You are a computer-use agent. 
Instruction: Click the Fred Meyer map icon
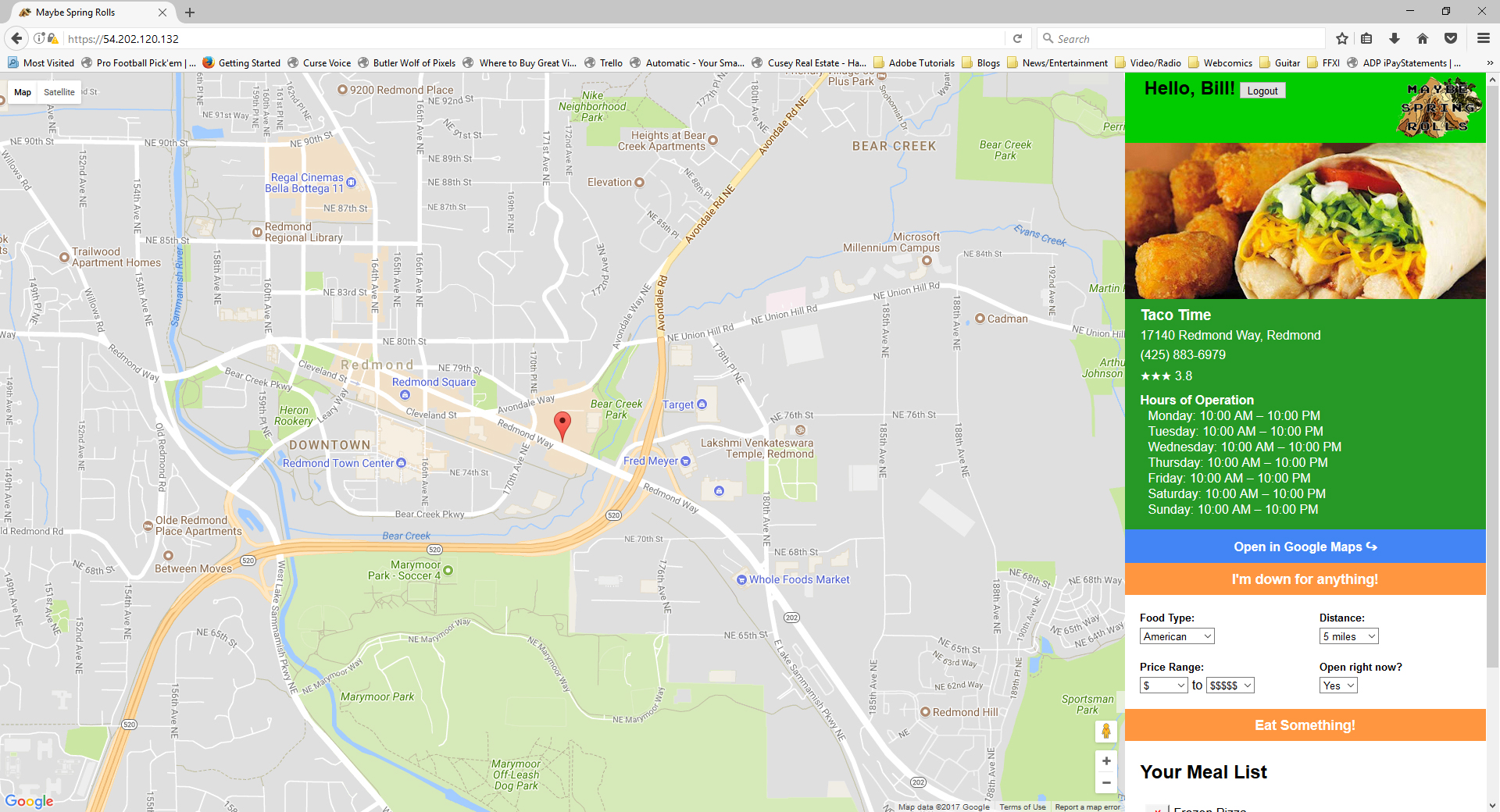coord(686,461)
